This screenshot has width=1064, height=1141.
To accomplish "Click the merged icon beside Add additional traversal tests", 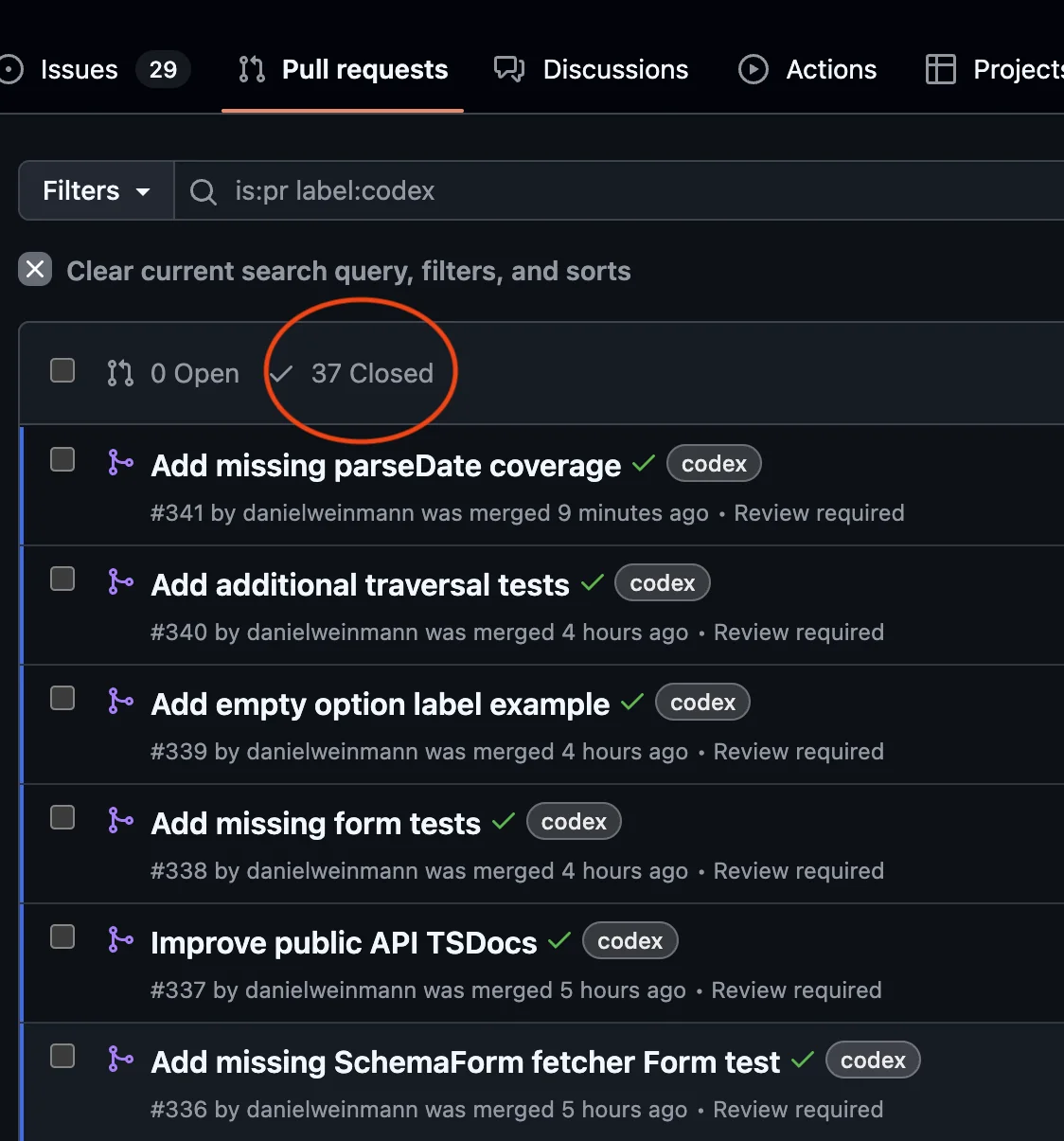I will tap(120, 581).
